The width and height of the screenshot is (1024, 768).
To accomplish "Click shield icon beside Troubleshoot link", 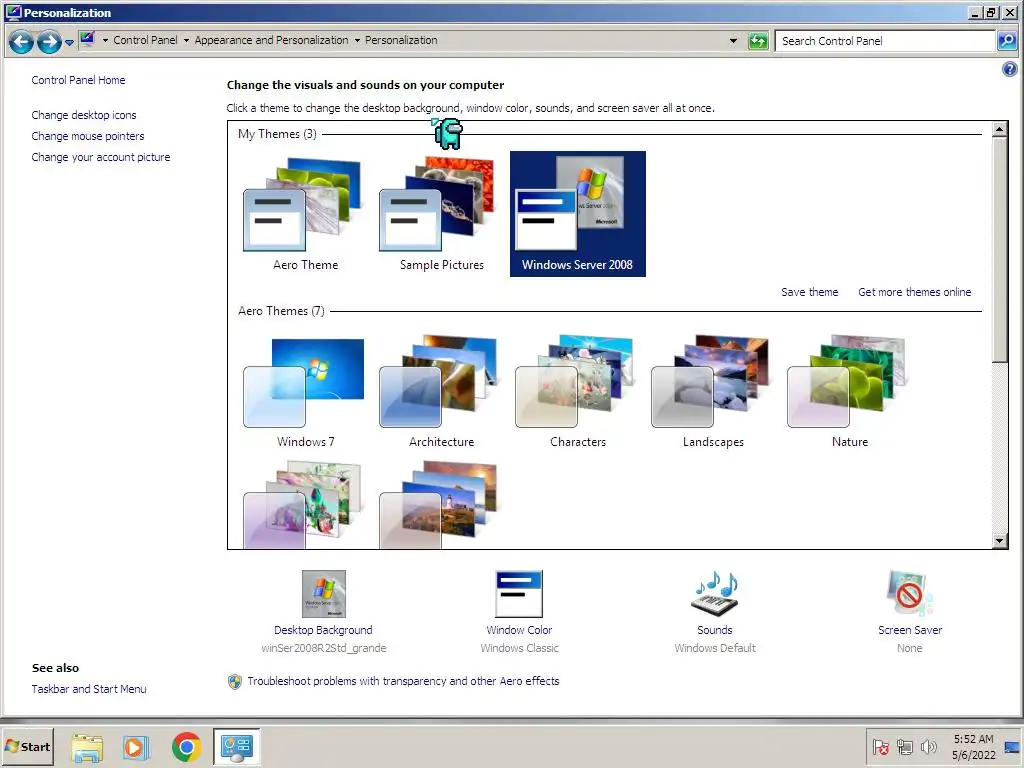I will coord(235,682).
